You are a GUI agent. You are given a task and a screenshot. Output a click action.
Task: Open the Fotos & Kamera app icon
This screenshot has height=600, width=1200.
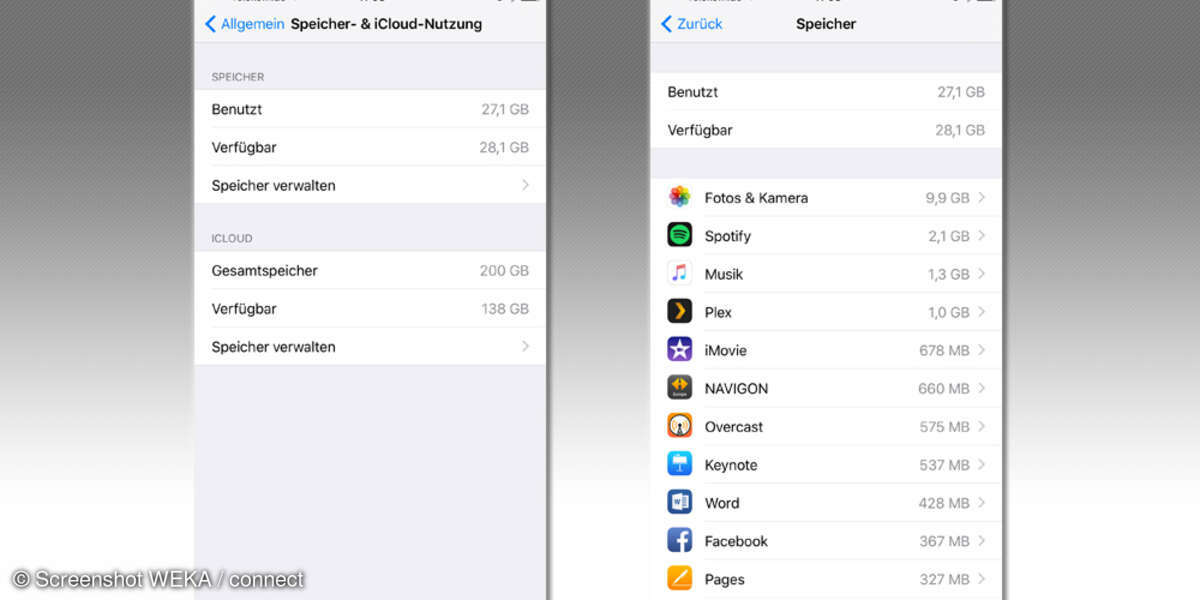point(680,197)
